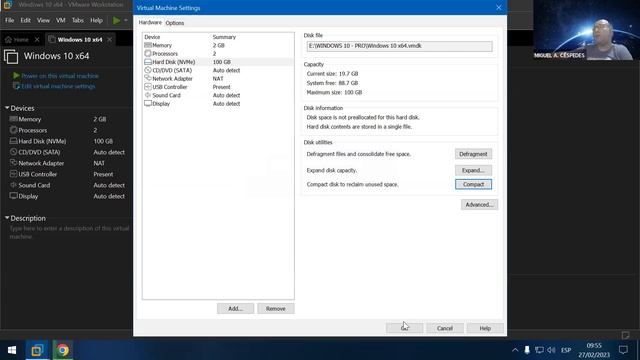Click the ESP language indicator

[566, 350]
